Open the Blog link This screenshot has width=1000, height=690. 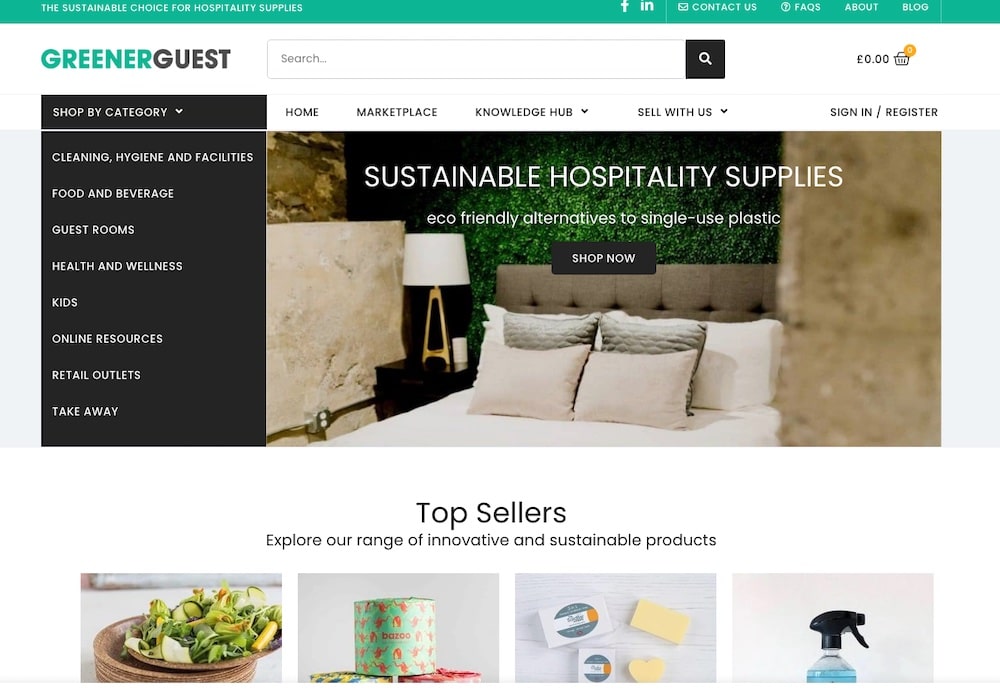[x=915, y=7]
